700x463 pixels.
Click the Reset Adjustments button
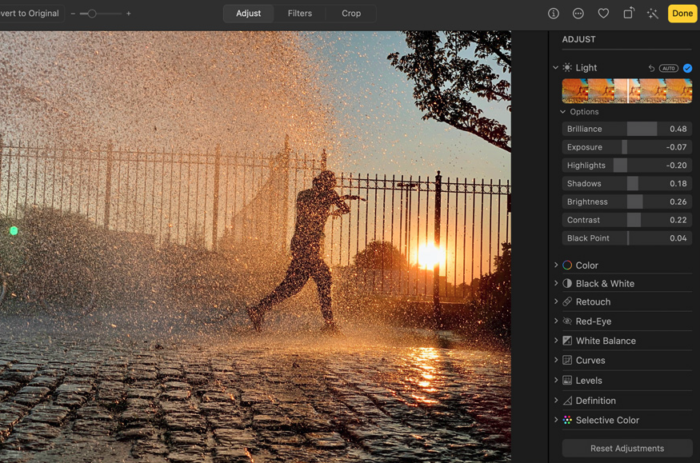pyautogui.click(x=626, y=448)
